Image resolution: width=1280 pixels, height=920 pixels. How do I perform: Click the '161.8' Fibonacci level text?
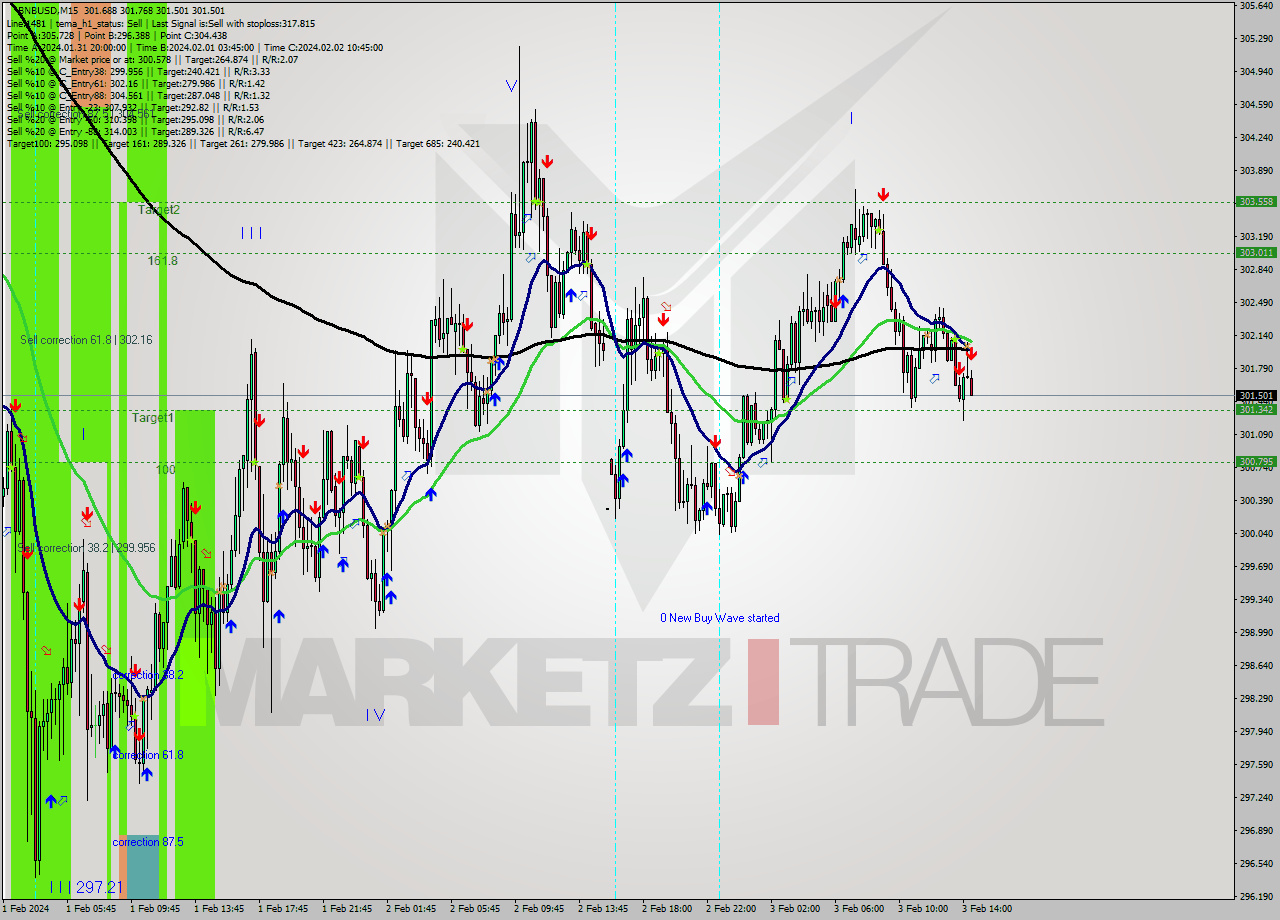[162, 261]
